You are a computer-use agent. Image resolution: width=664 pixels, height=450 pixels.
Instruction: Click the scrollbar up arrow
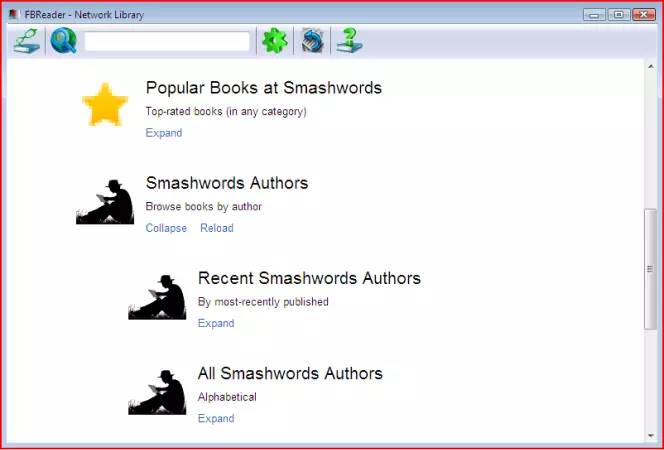650,66
